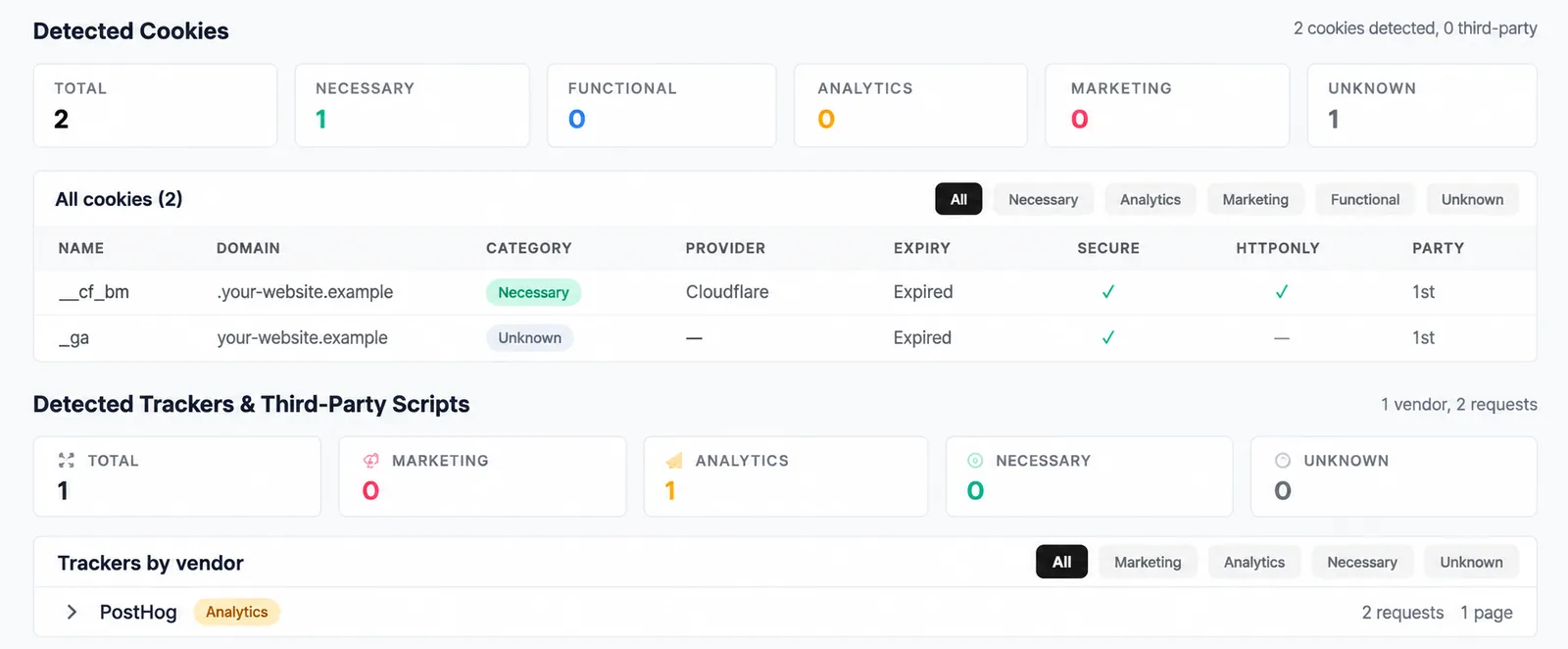Filter trackers by Necessary
The width and height of the screenshot is (1568, 649).
[x=1362, y=562]
